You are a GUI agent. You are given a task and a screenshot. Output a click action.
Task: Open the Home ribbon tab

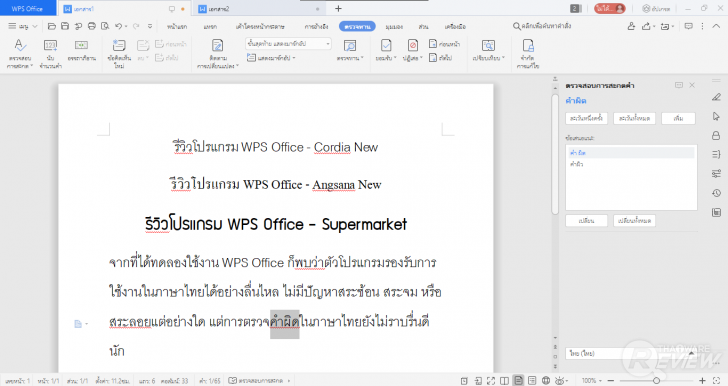177,26
